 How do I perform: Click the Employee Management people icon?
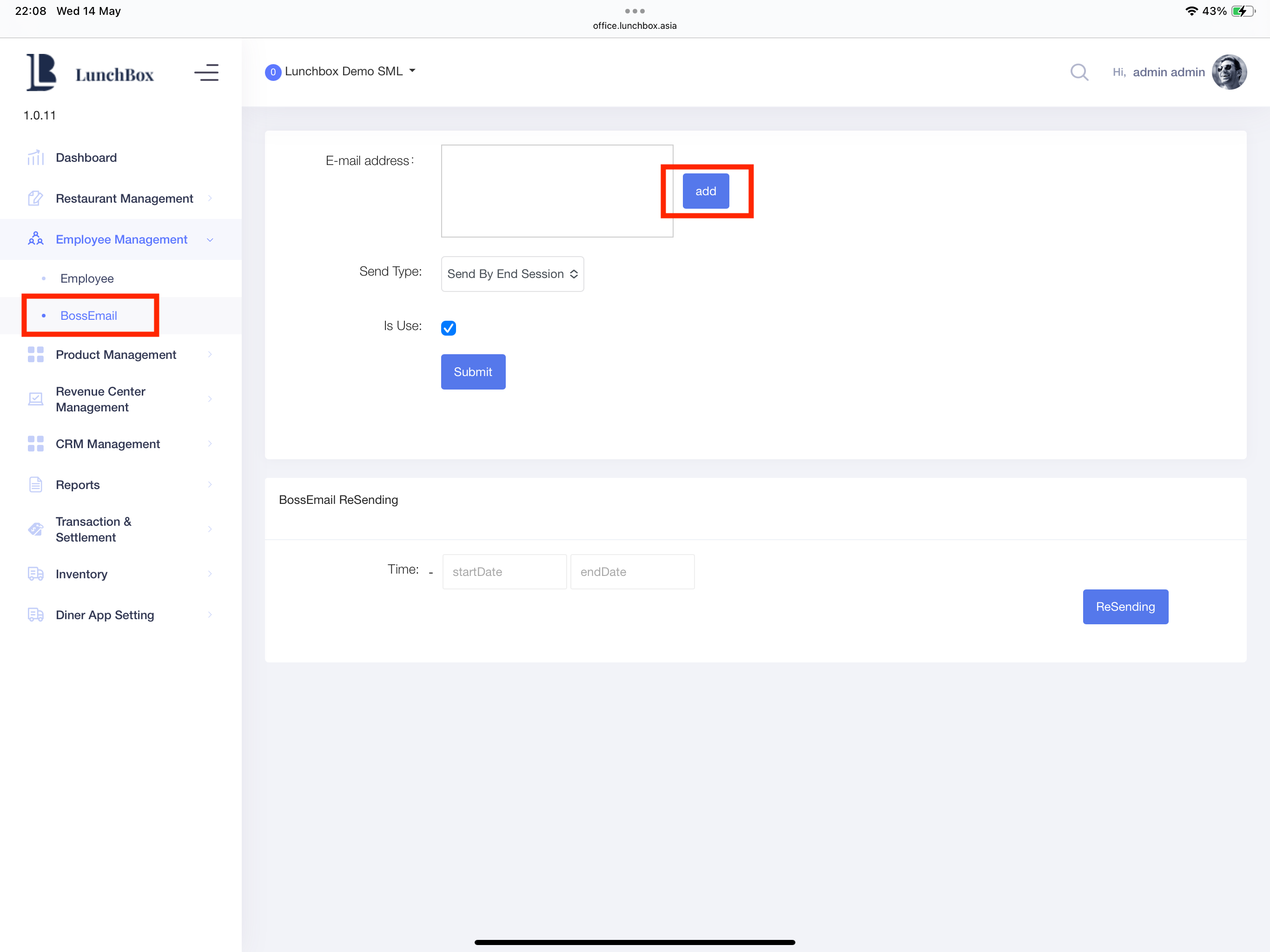(x=36, y=239)
